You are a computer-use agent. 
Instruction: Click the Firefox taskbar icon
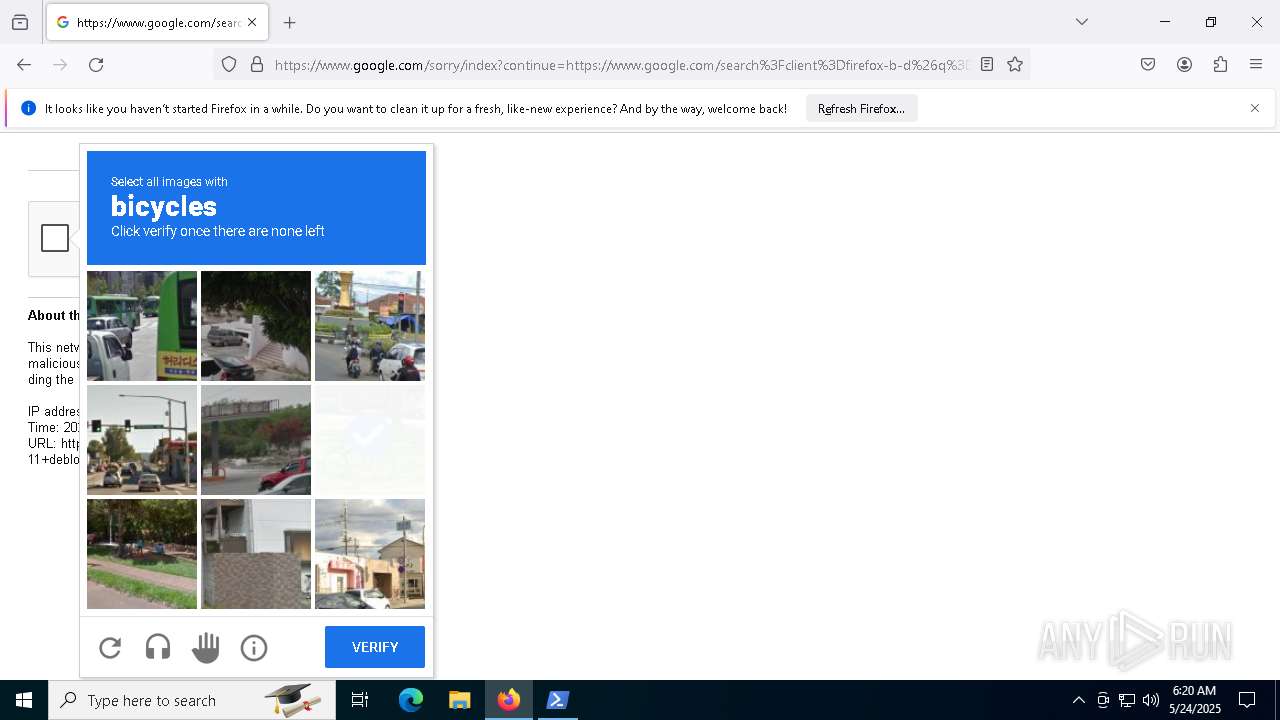pyautogui.click(x=509, y=700)
